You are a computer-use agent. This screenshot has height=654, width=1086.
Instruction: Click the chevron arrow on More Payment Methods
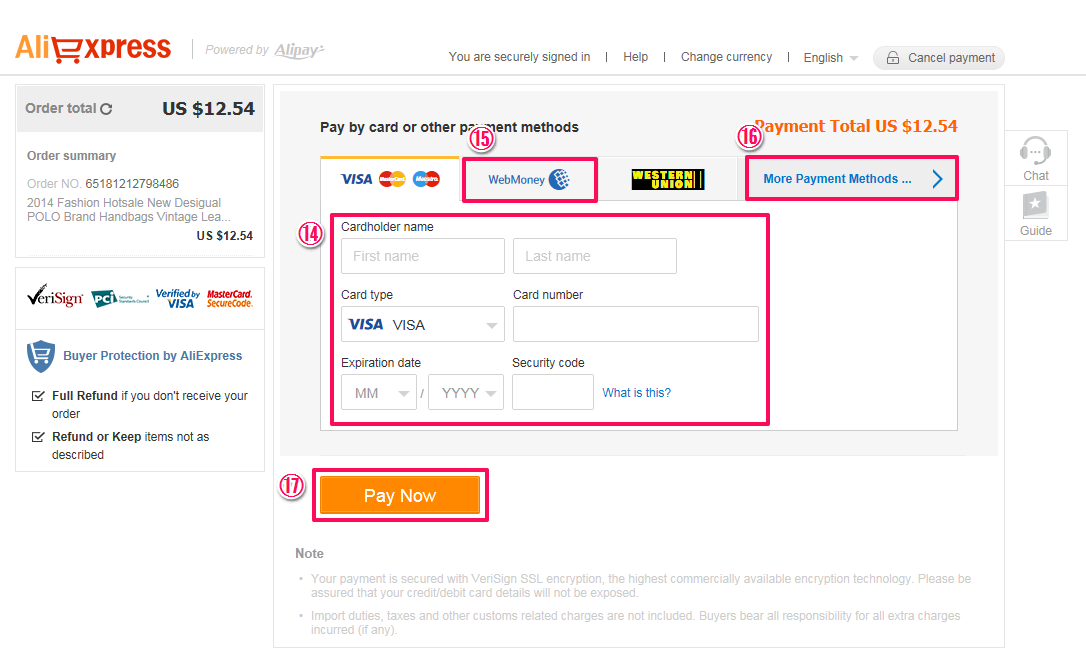(937, 179)
